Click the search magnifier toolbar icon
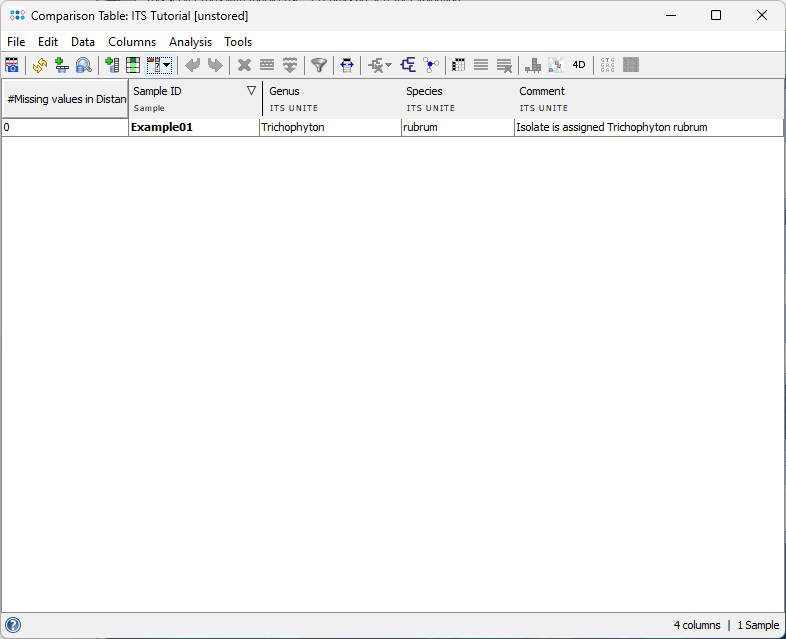The image size is (786, 639). pyautogui.click(x=84, y=65)
